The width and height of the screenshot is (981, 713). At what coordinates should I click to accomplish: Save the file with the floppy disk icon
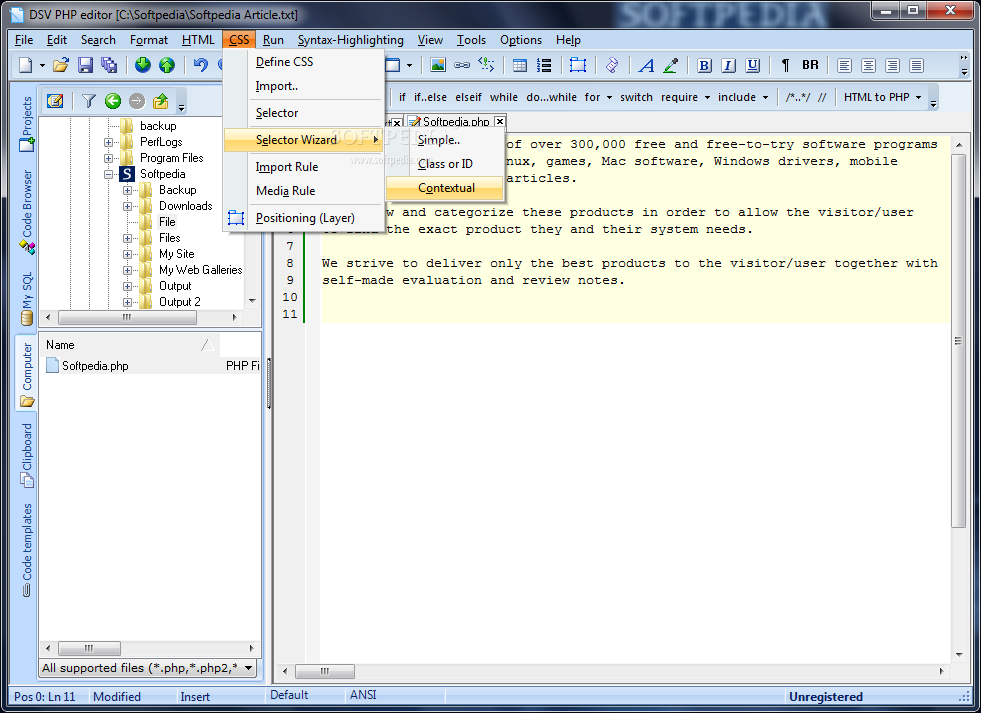[85, 65]
